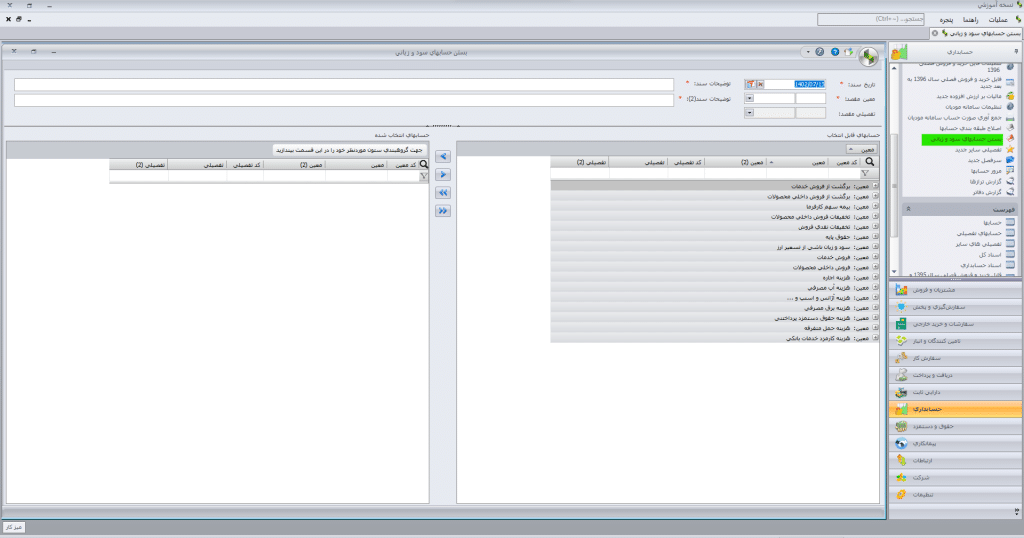Open ارتباطات module
Image resolution: width=1024 pixels, height=538 pixels.
tap(955, 460)
